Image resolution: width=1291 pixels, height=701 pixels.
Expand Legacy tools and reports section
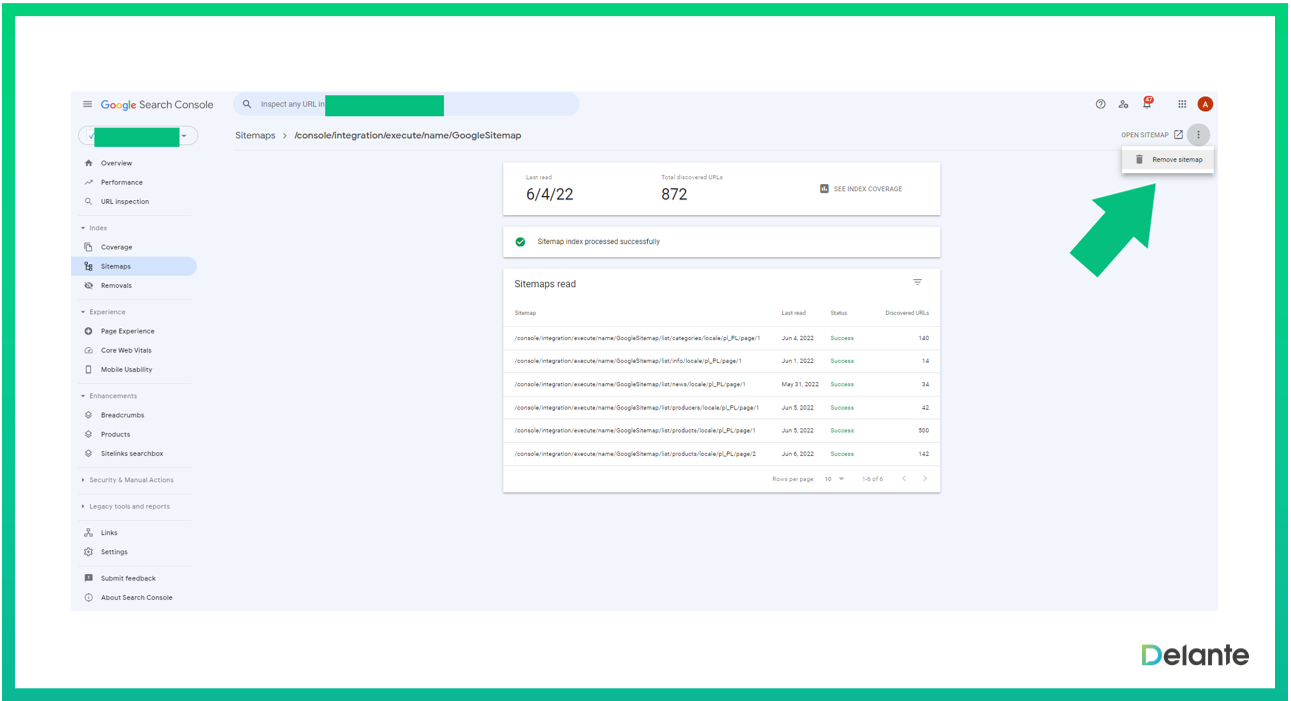[x=128, y=506]
